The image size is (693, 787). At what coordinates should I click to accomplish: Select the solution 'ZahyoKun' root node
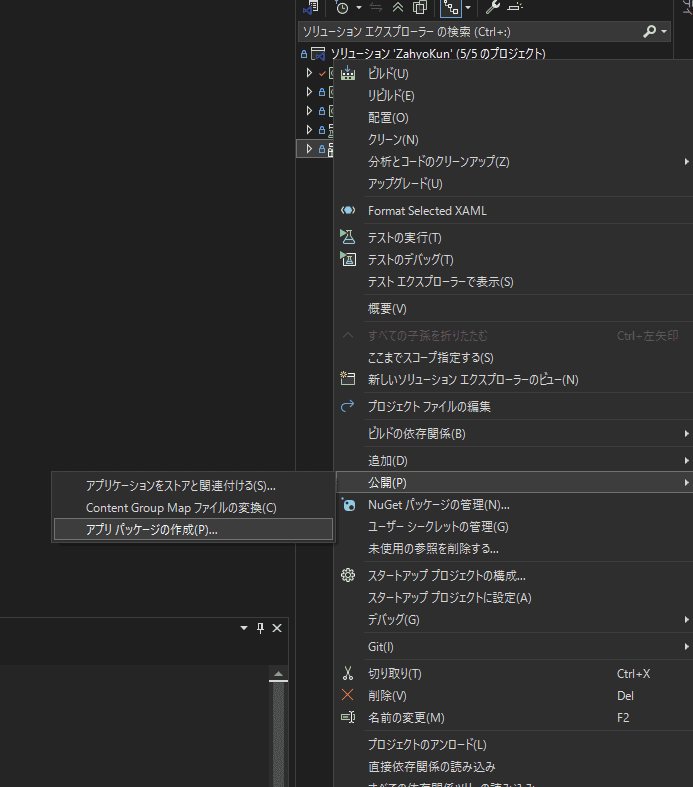coord(438,53)
